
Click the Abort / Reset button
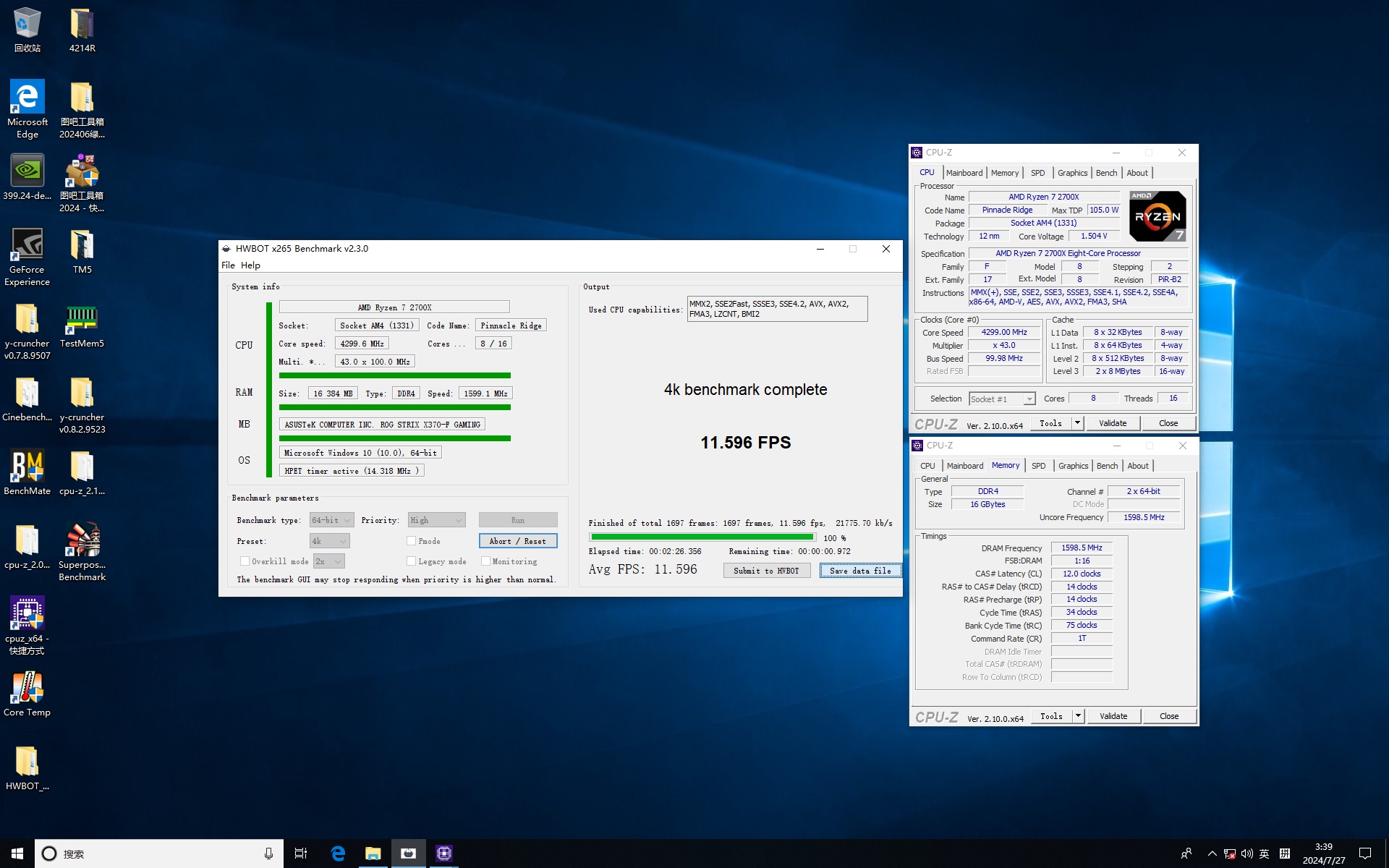[x=518, y=541]
